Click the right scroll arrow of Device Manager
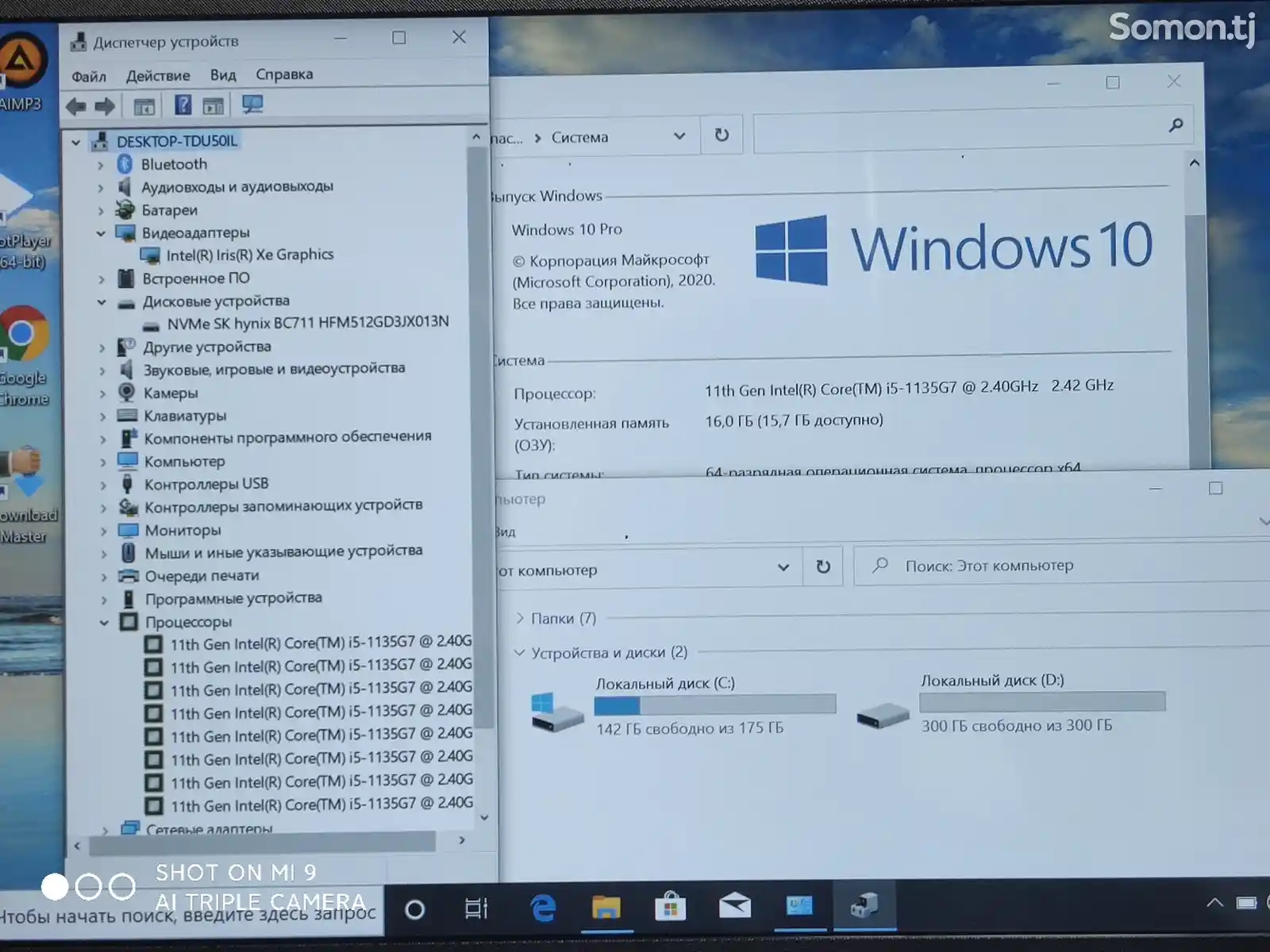Image resolution: width=1270 pixels, height=952 pixels. point(462,840)
